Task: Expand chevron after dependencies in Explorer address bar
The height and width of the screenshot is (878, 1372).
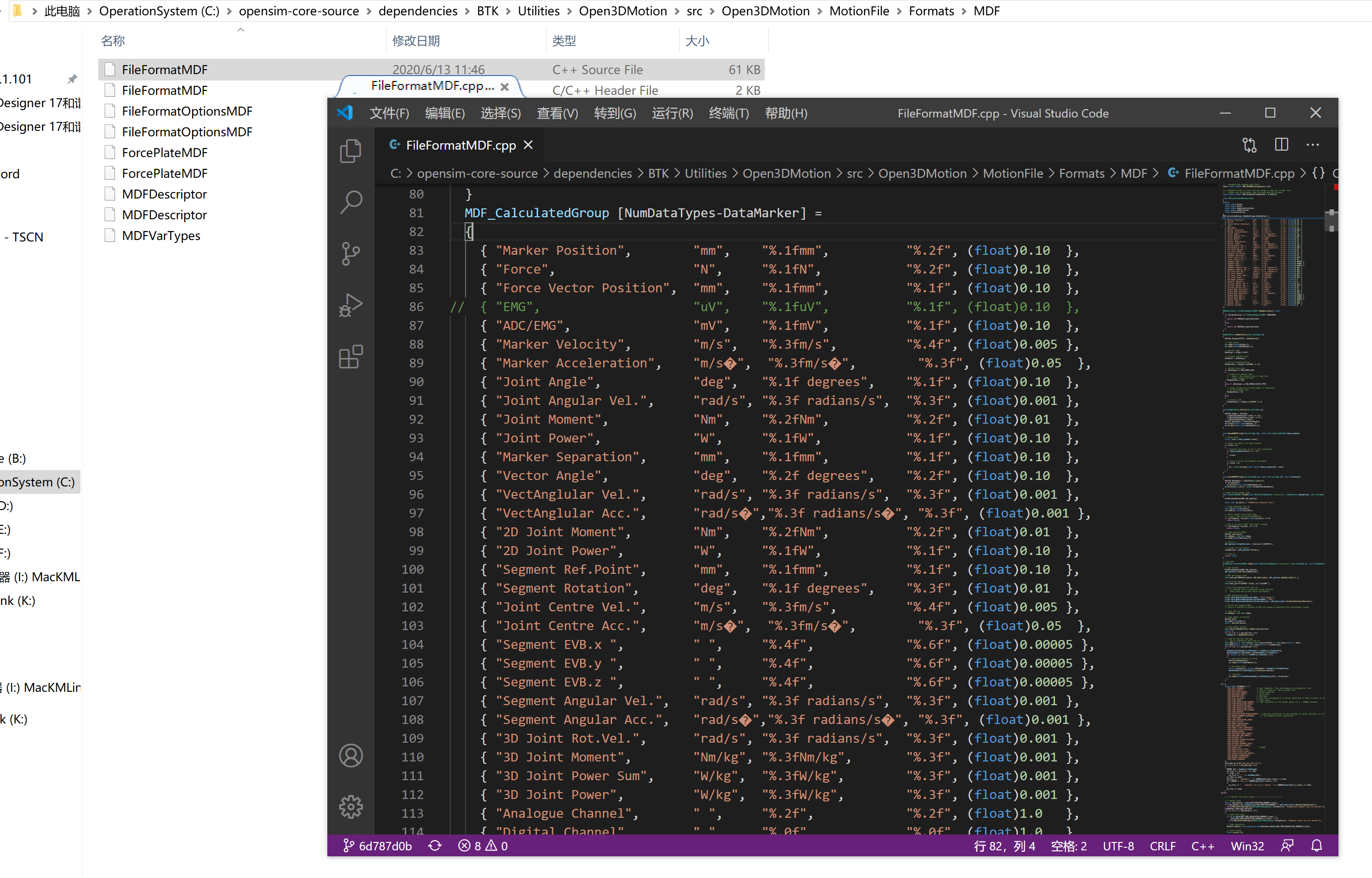Action: point(467,11)
